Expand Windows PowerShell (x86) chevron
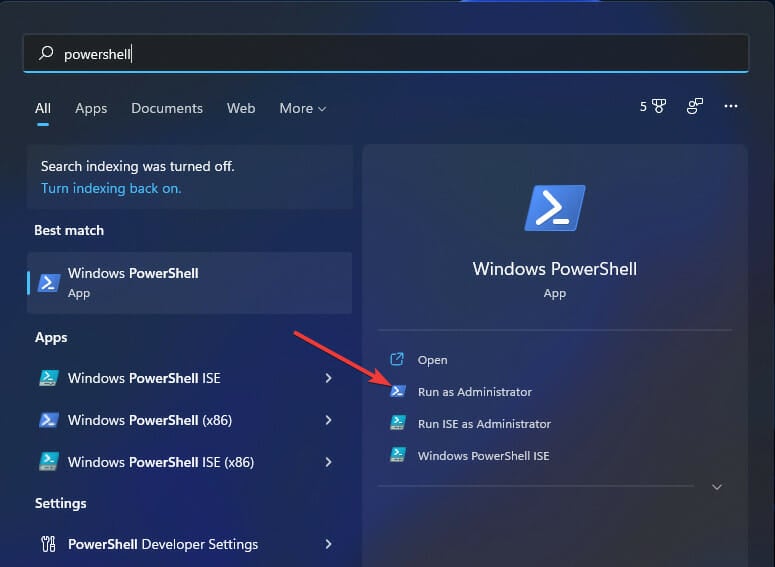The height and width of the screenshot is (567, 775). tap(328, 420)
